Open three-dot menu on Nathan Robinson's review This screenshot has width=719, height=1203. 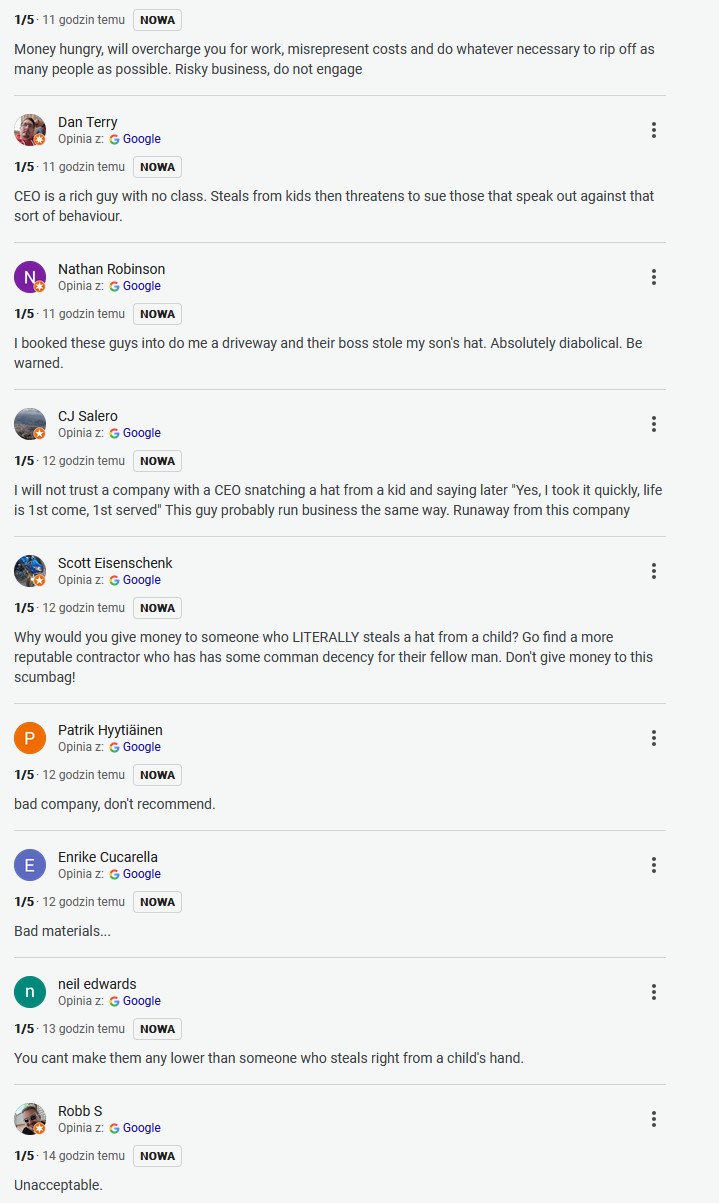point(653,277)
